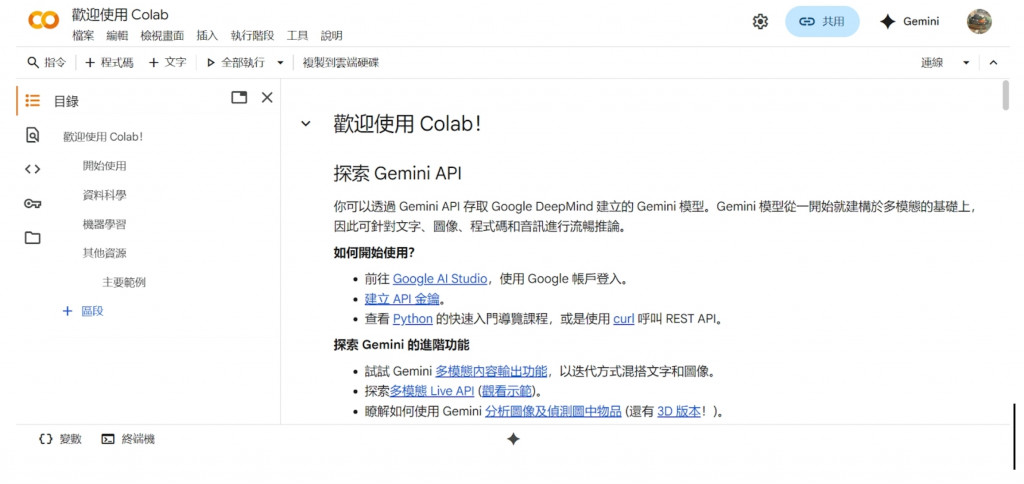Screen dimensions: 1024x484
Task: Open the find and replace sidebar icon
Action: [x=33, y=135]
